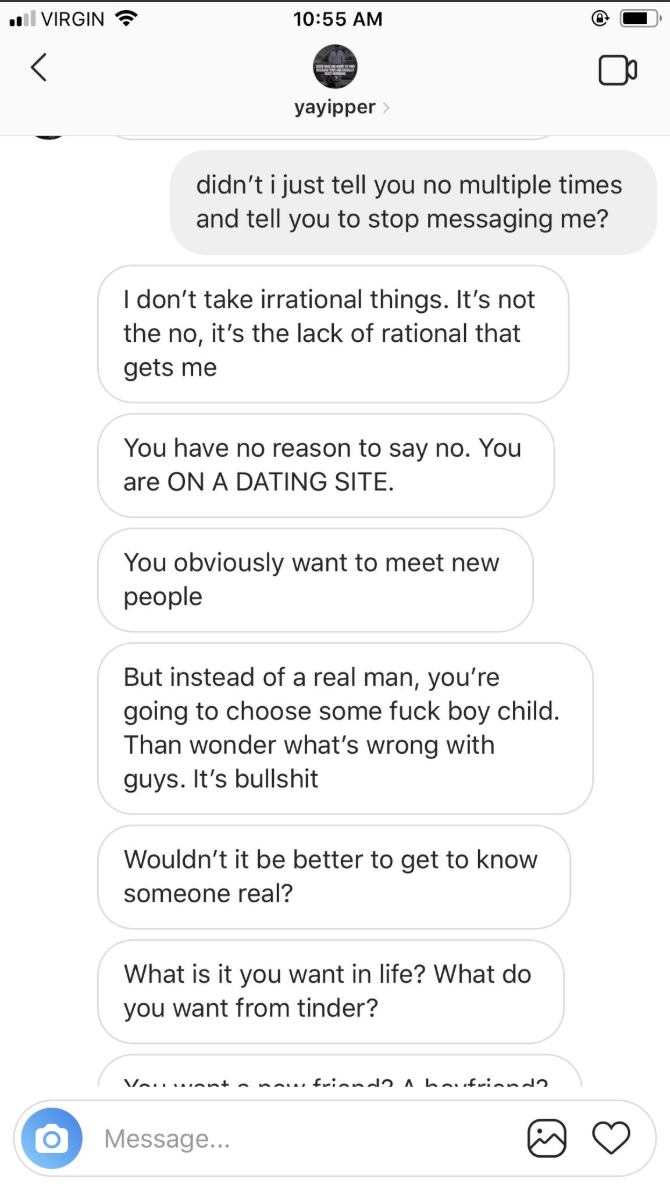Image resolution: width=670 pixels, height=1190 pixels.
Task: Tap the cellular signal bars
Action: pyautogui.click(x=21, y=18)
